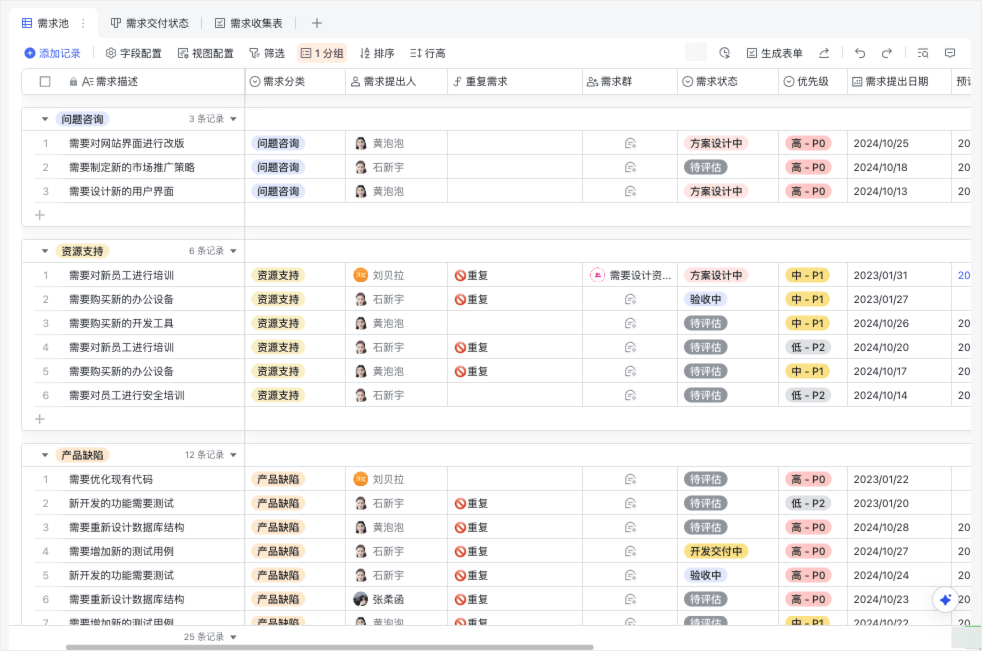The height and width of the screenshot is (651, 982).
Task: Click the undo arrow icon
Action: [860, 53]
